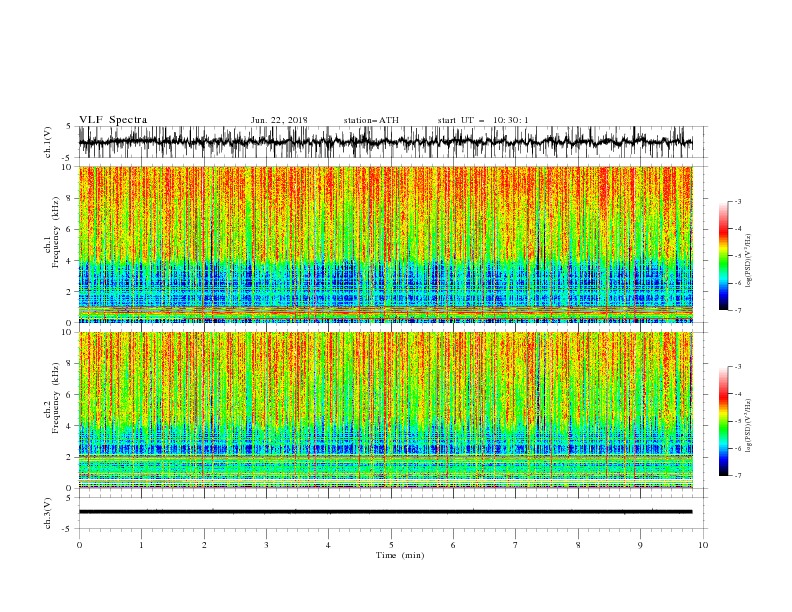Click the "10" kHz tick on ch.2 frequency axis
The width and height of the screenshot is (792, 612).
pyautogui.click(x=68, y=332)
